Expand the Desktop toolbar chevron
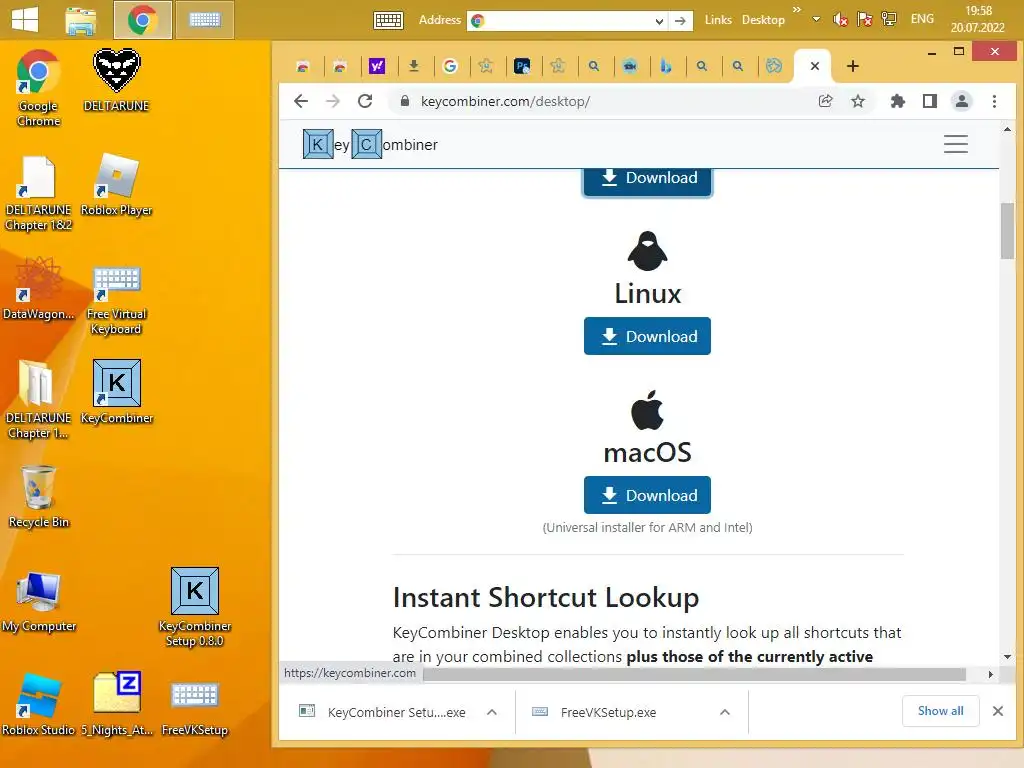Image resolution: width=1024 pixels, height=768 pixels. (797, 10)
